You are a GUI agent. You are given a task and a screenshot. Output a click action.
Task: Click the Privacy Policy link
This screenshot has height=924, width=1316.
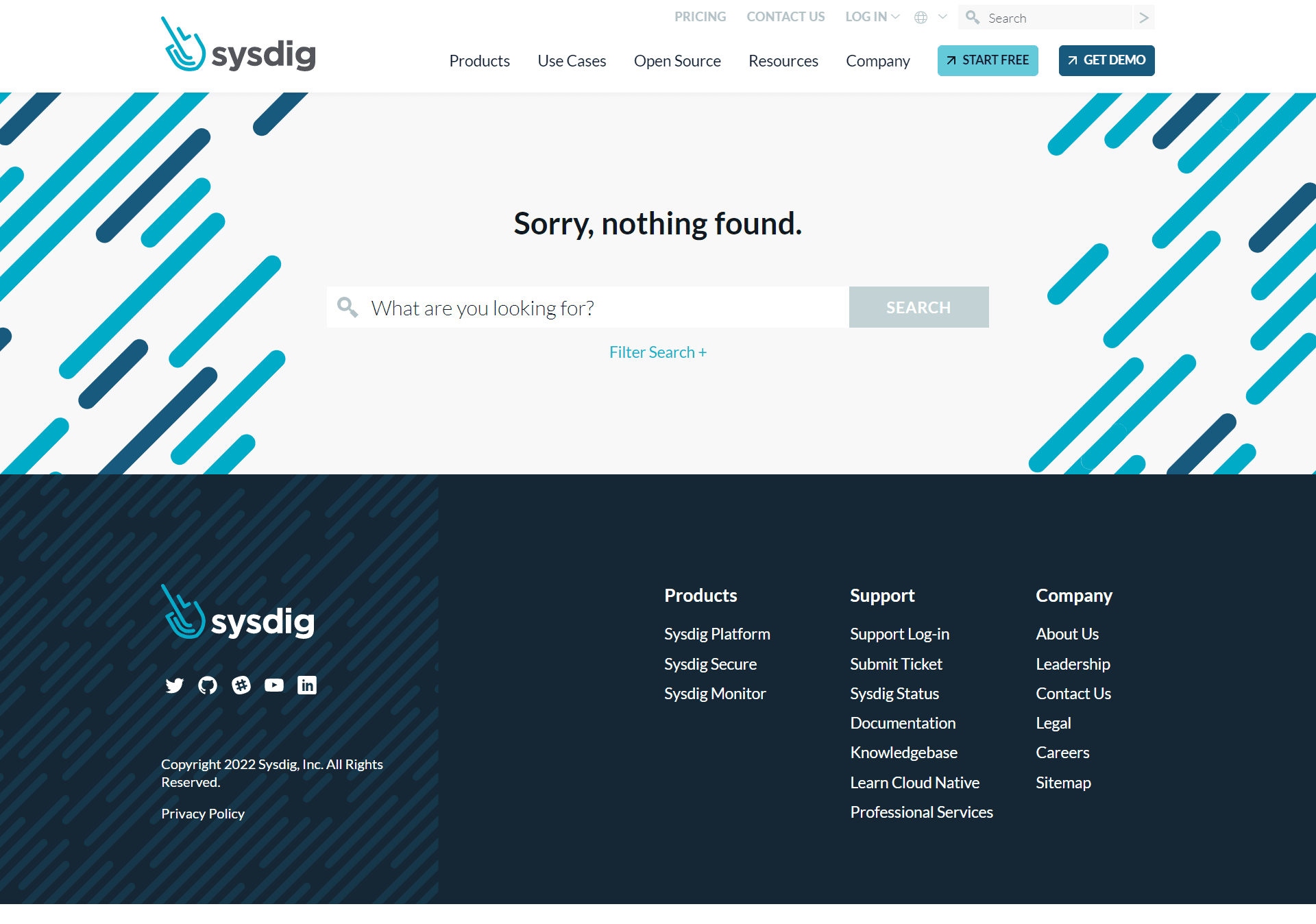(x=202, y=812)
